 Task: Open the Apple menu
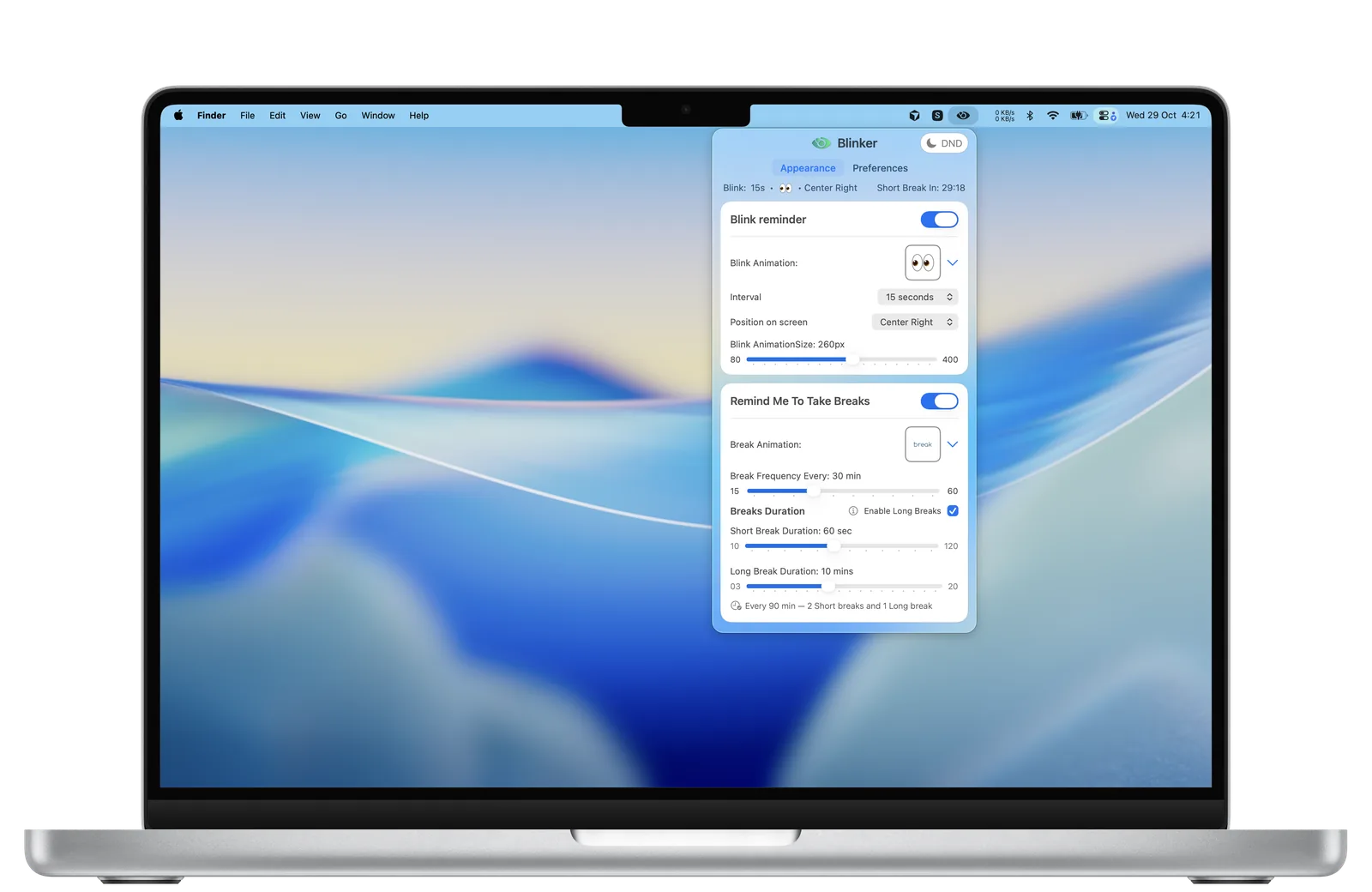pos(178,115)
